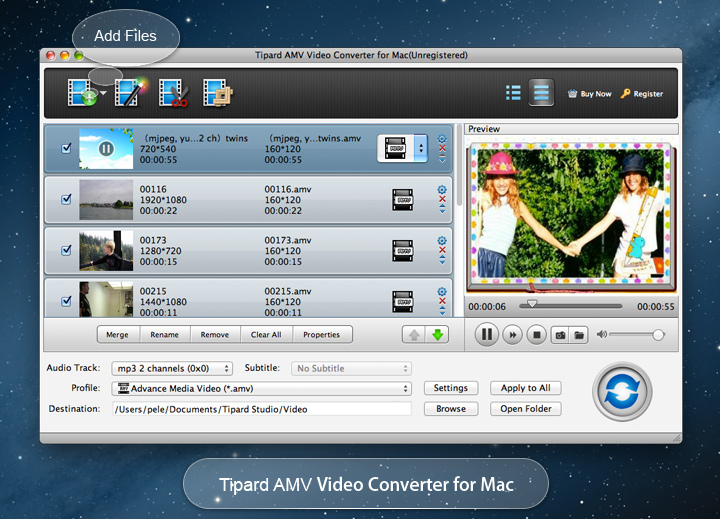Adjust the volume slider knob
This screenshot has width=720, height=519.
pos(658,335)
